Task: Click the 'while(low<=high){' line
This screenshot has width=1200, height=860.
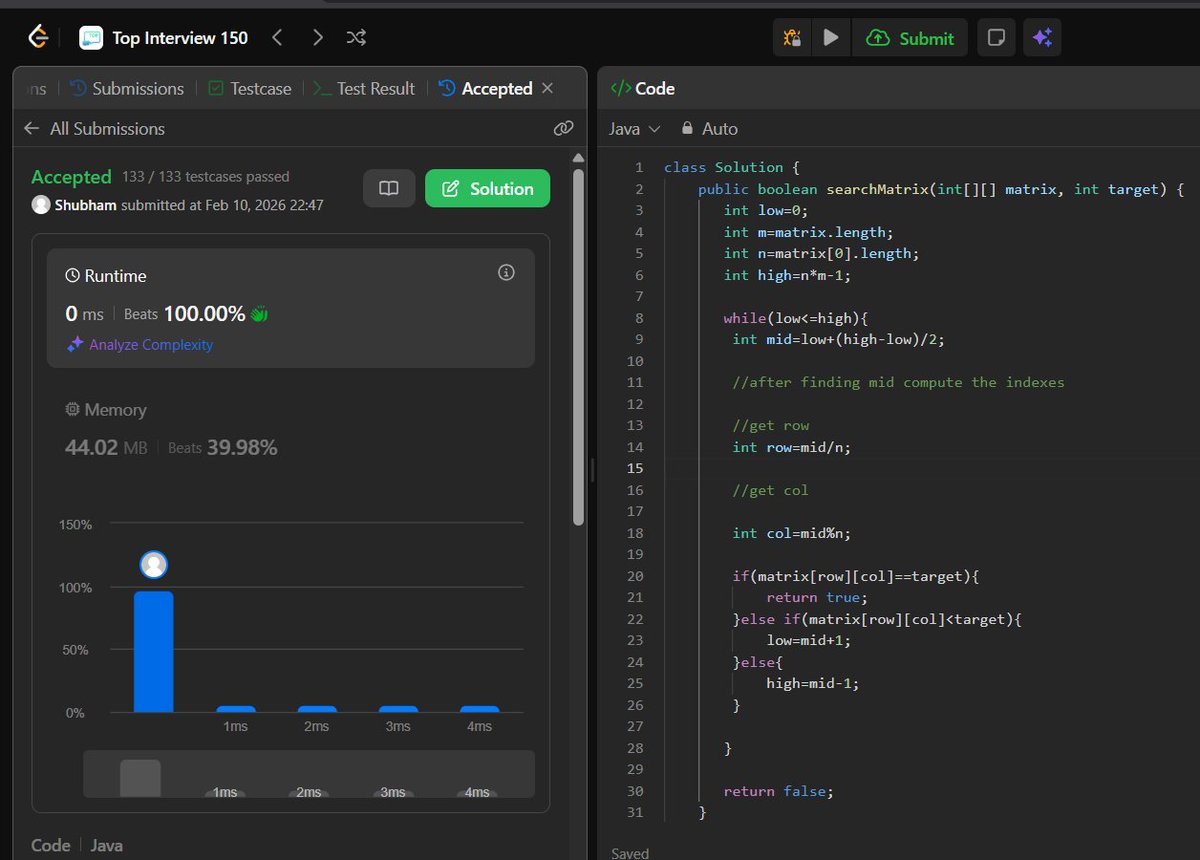Action: (x=796, y=318)
